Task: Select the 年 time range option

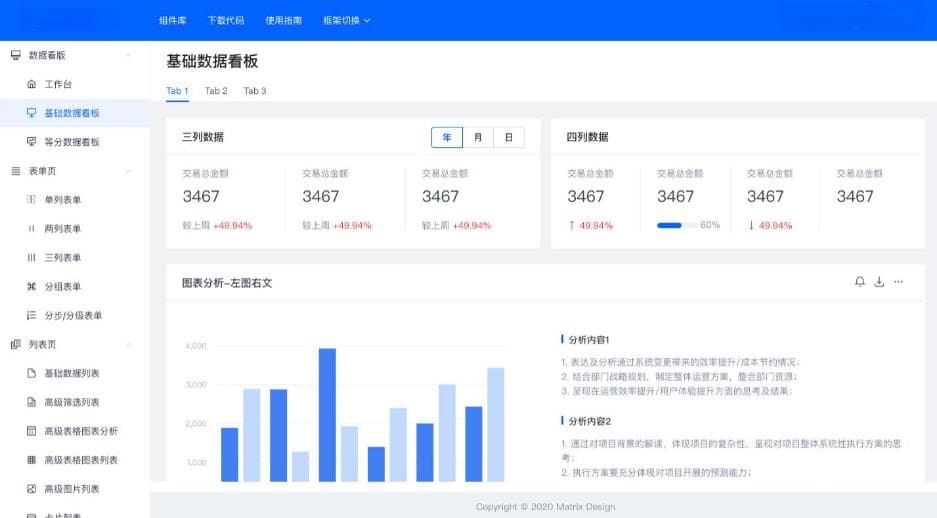Action: (x=447, y=137)
